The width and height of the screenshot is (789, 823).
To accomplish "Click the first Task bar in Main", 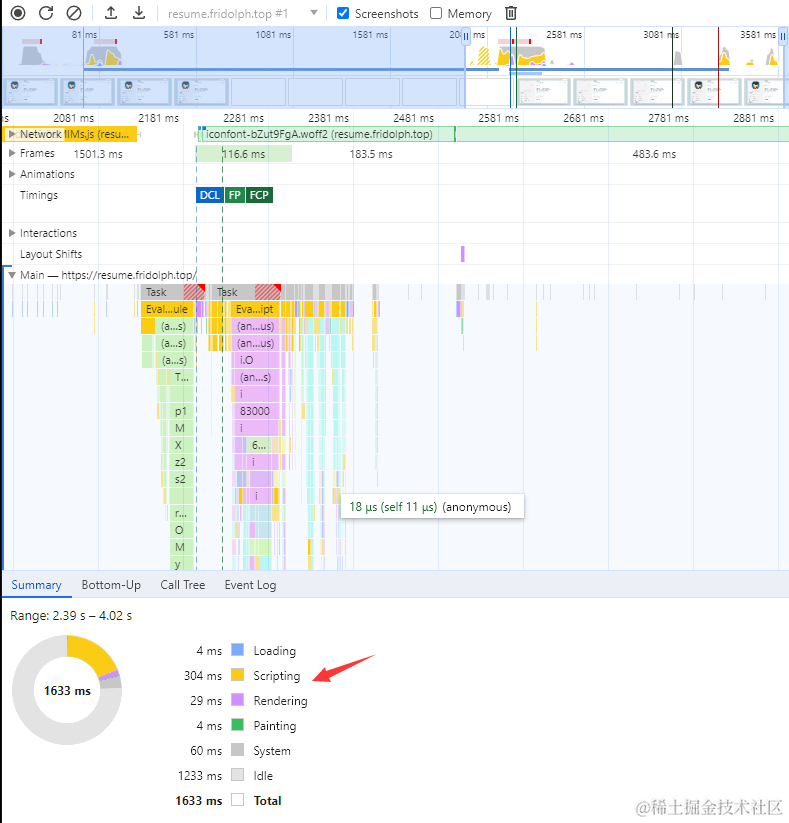I will [x=172, y=292].
